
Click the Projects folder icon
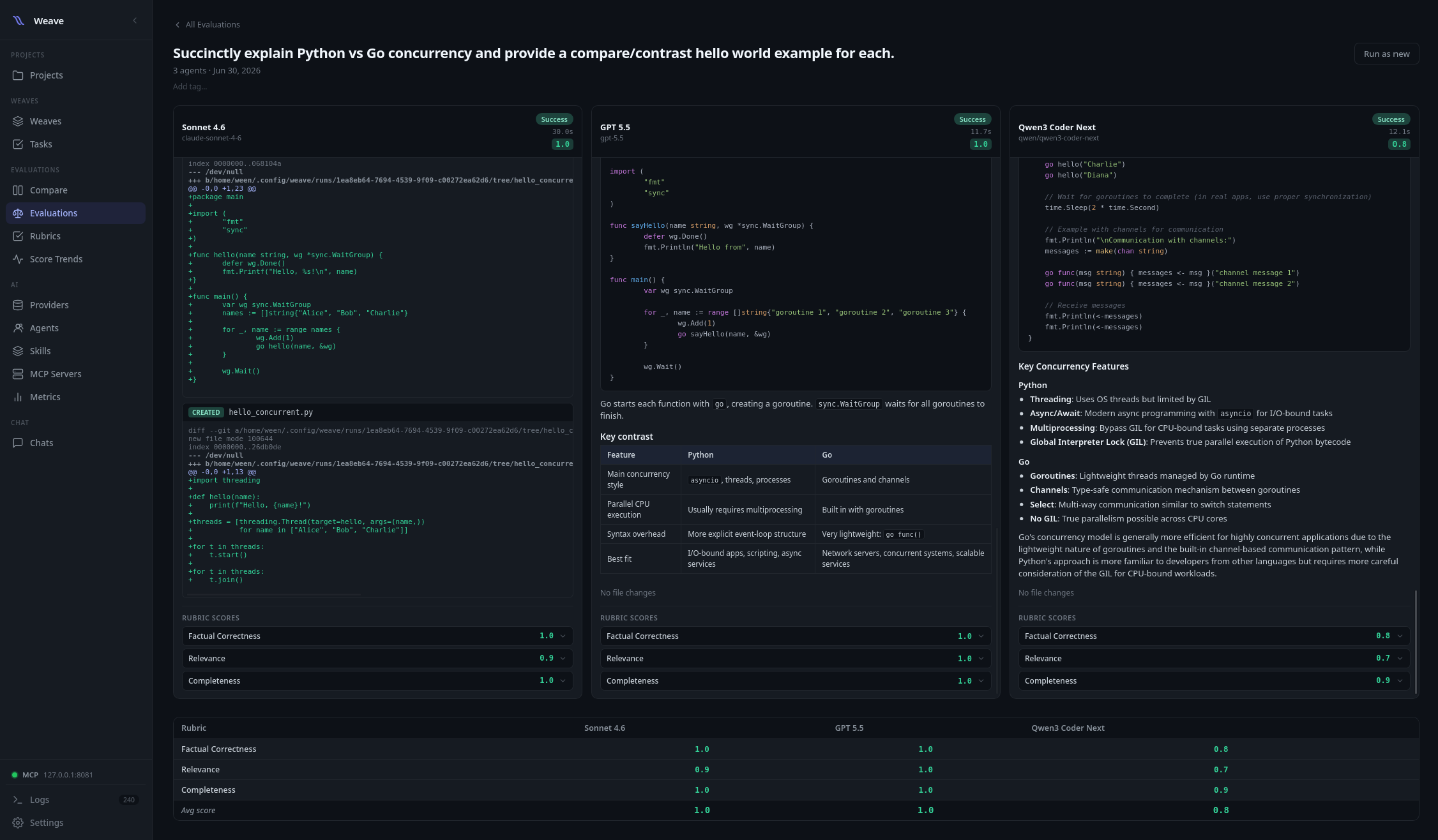tap(18, 75)
